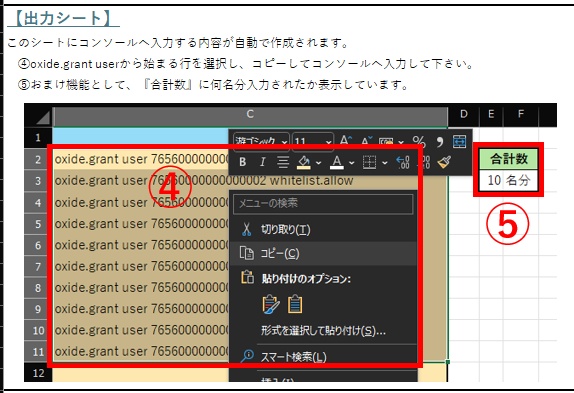Toggle Bold in the mini toolbar
574x393 pixels.
tap(242, 162)
